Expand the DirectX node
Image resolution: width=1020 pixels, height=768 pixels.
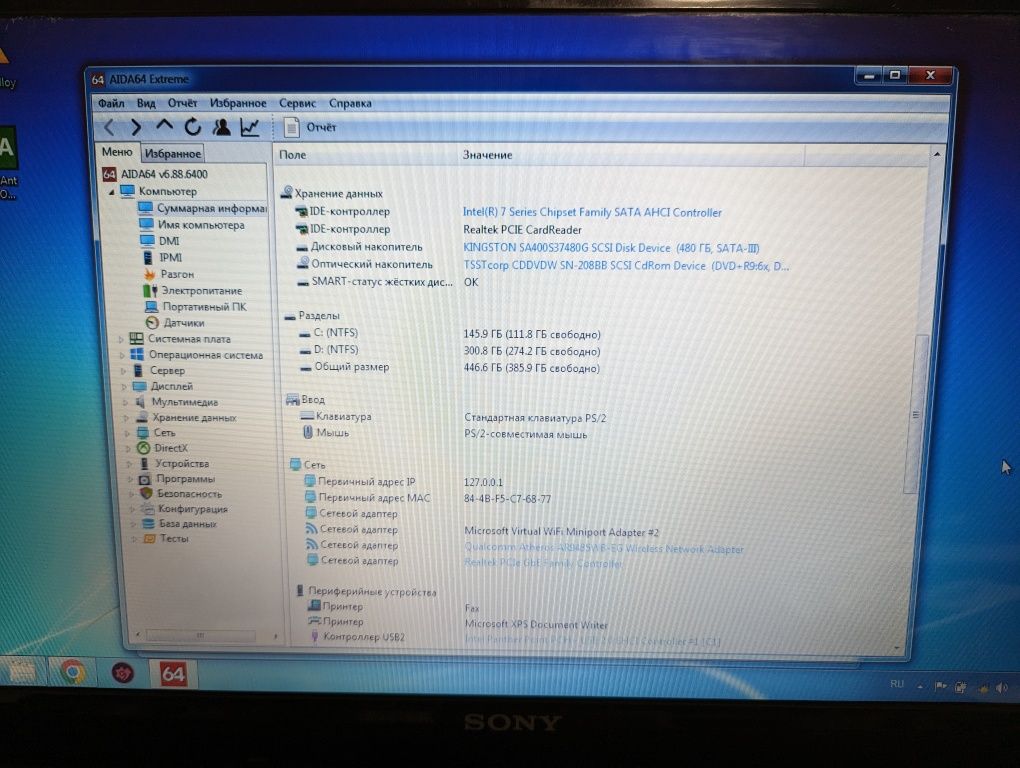tap(128, 449)
